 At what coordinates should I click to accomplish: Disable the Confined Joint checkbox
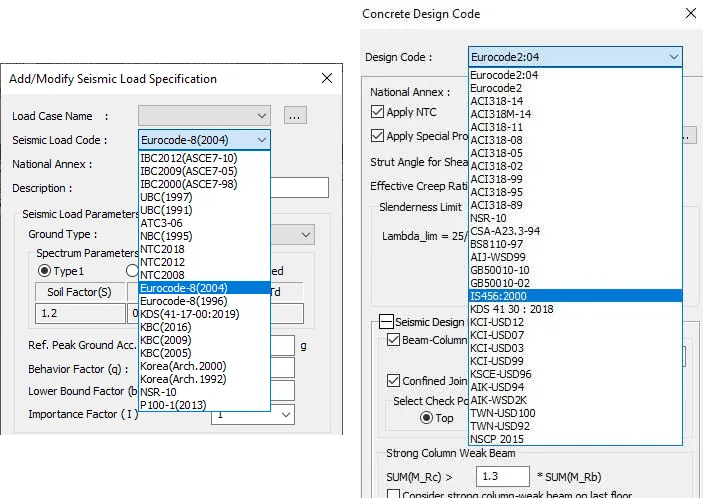click(393, 381)
